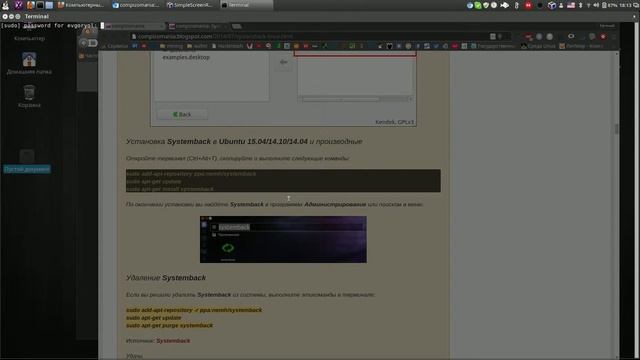Open the Домашняя папка desktop icon
This screenshot has width=640, height=360.
click(29, 63)
